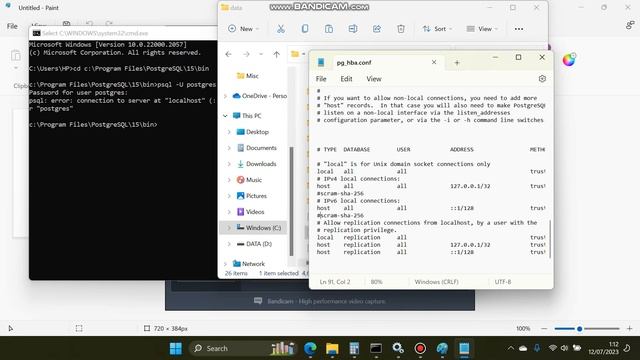Open the color wheel icon in Paint
640x360 pixels.
coord(569,60)
